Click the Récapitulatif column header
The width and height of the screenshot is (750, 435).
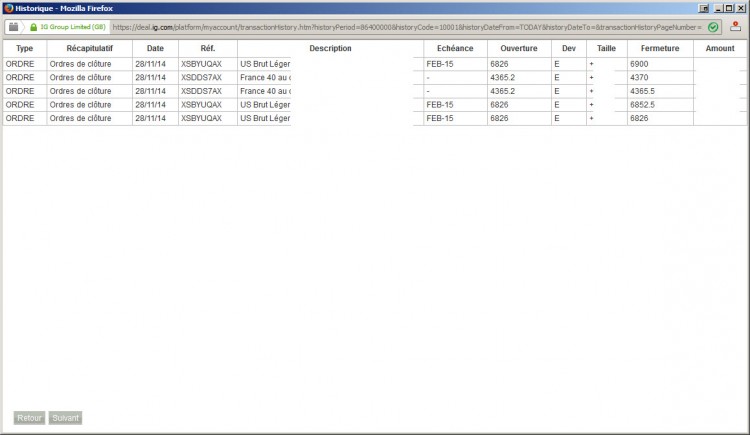click(89, 48)
